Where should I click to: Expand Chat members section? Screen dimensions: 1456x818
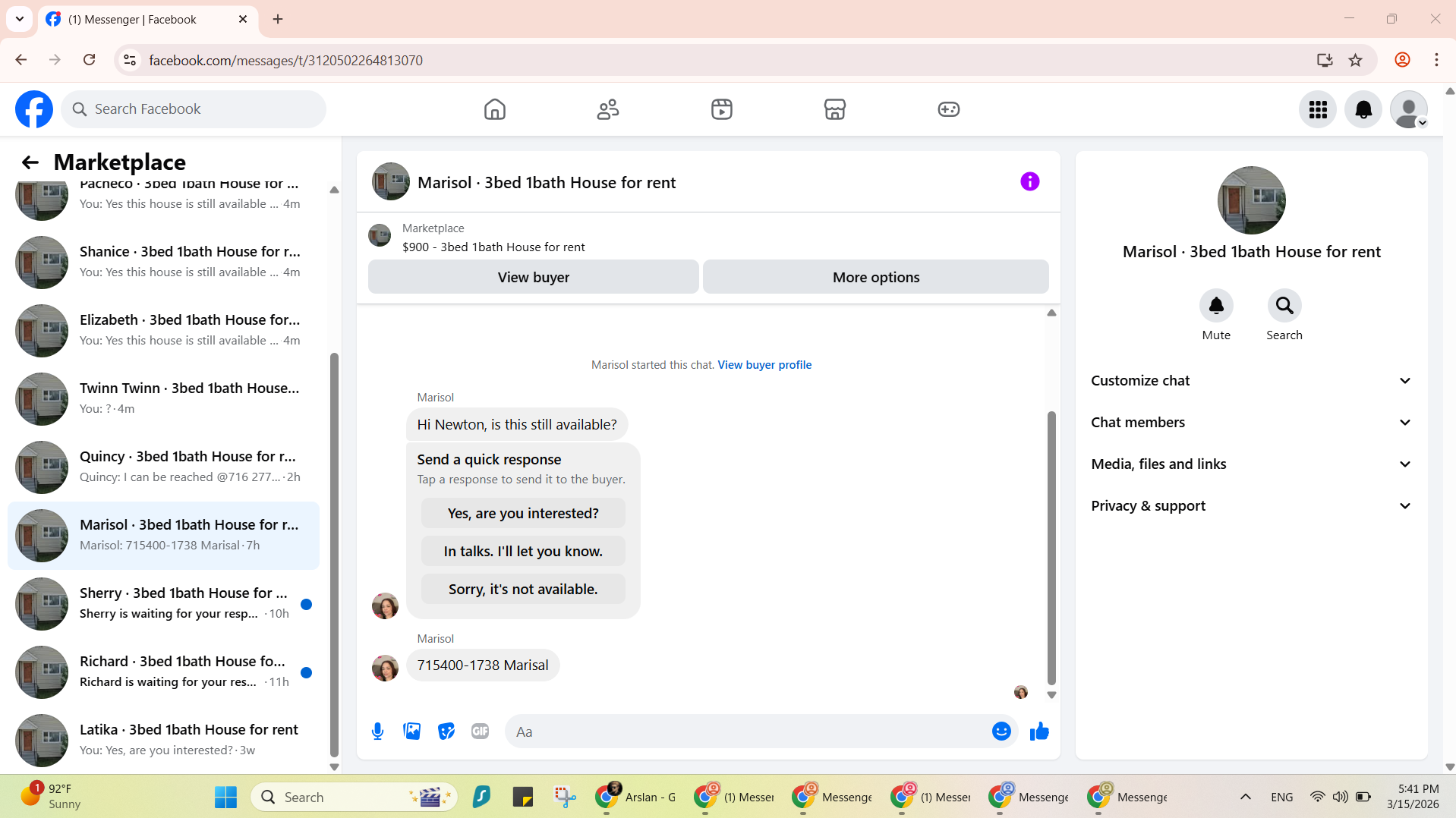click(x=1251, y=423)
